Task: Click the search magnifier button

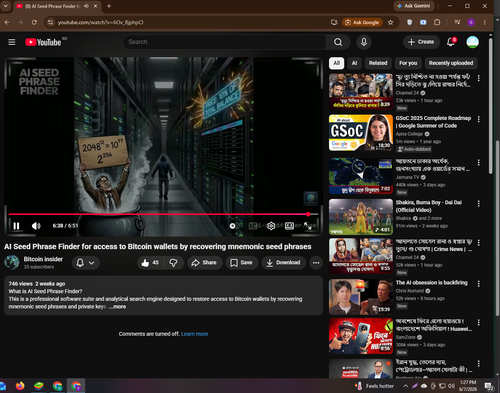Action: [x=338, y=42]
